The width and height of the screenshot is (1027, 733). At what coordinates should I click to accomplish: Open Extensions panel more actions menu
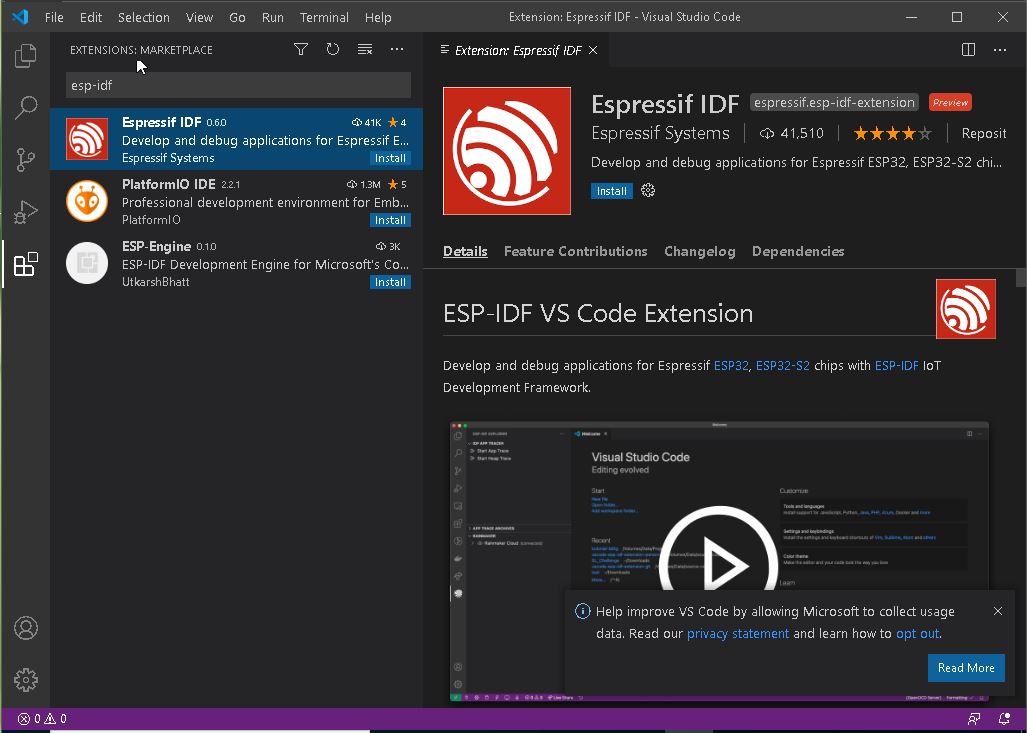click(x=397, y=49)
